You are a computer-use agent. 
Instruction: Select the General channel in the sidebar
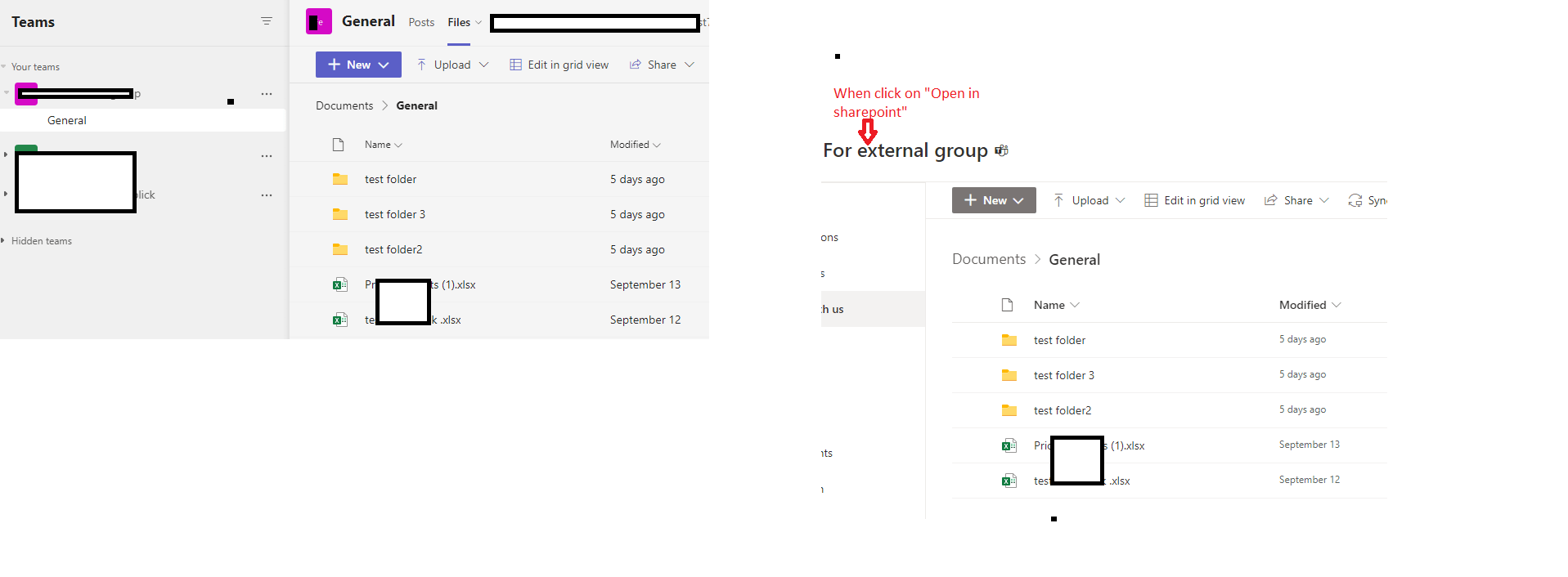(143, 120)
